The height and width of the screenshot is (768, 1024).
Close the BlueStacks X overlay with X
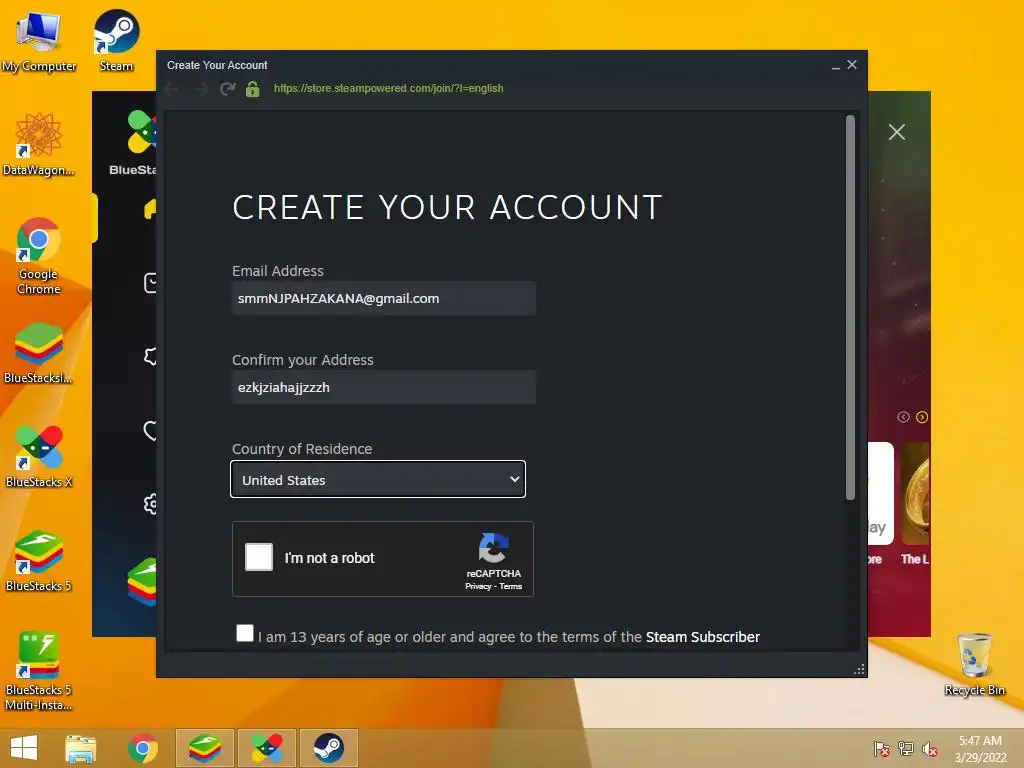[897, 132]
